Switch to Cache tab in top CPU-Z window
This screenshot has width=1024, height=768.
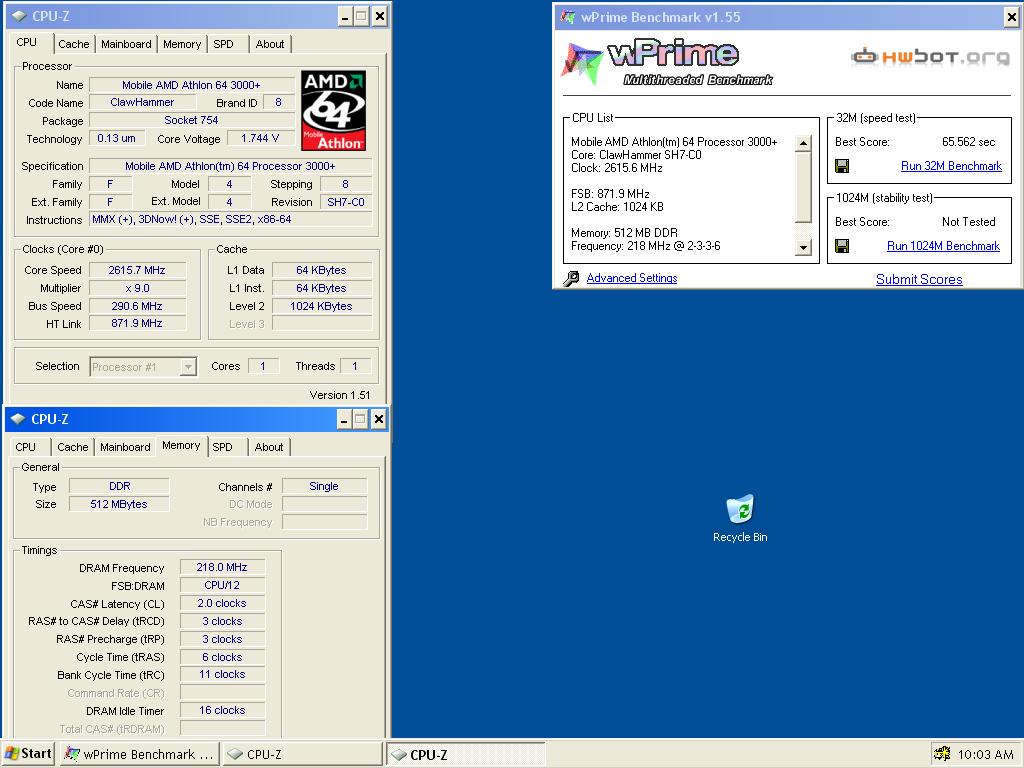(x=74, y=44)
